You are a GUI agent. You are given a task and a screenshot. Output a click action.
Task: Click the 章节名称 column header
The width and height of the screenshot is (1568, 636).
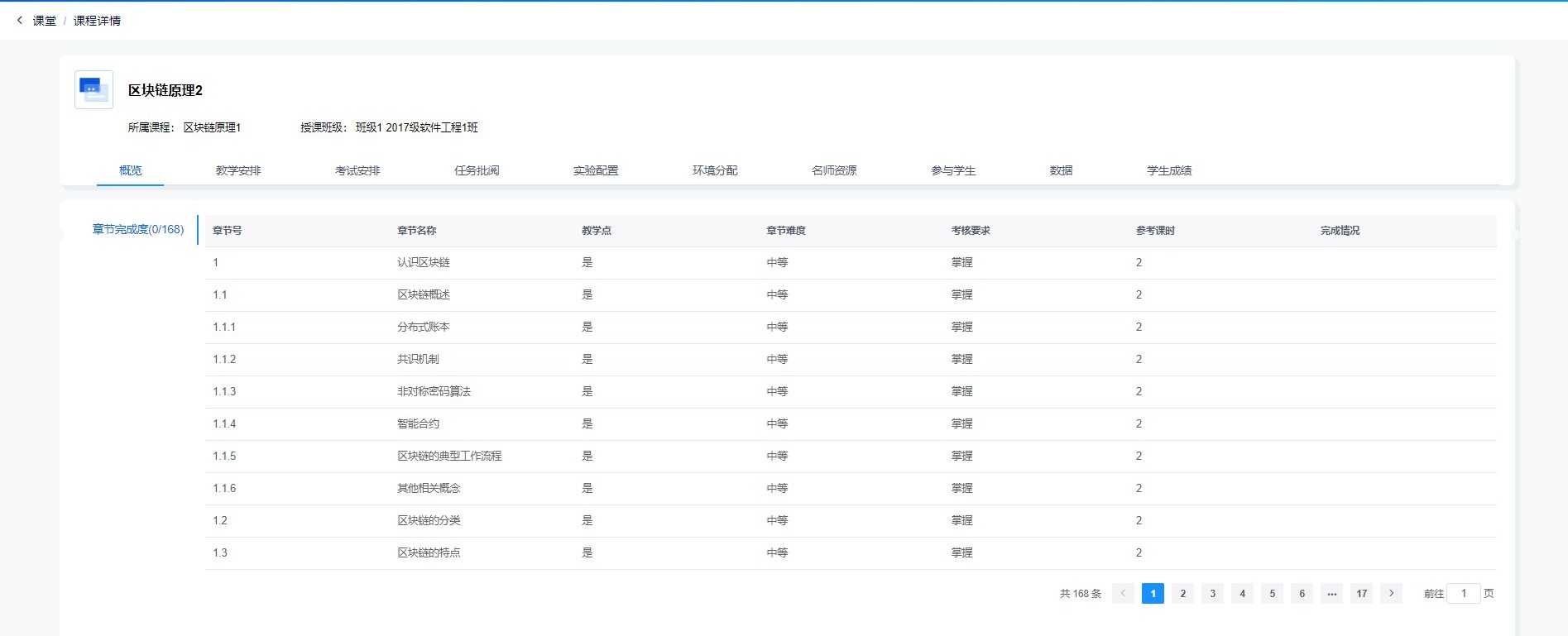[417, 231]
